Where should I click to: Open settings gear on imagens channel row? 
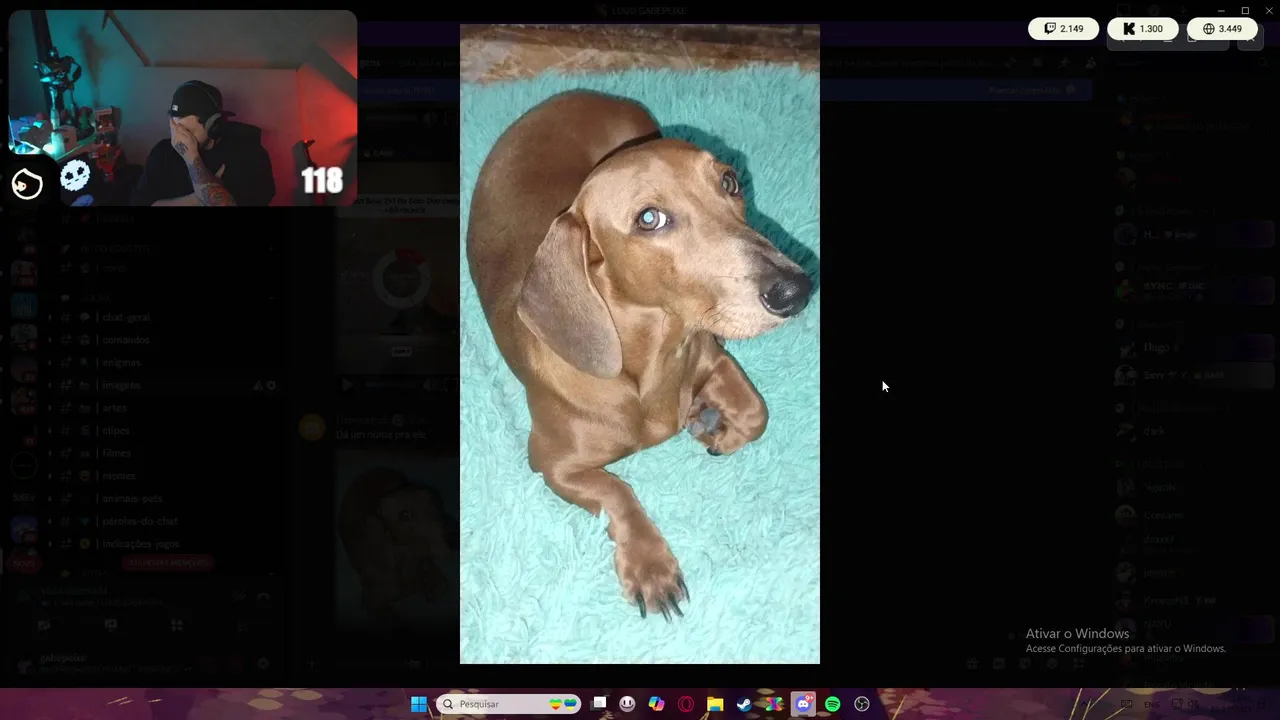pyautogui.click(x=271, y=385)
